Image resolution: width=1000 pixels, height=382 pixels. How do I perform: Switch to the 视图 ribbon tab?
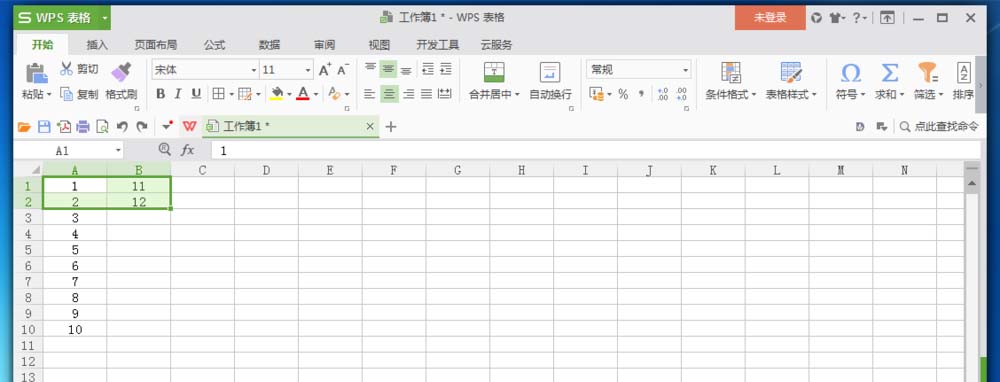click(379, 45)
